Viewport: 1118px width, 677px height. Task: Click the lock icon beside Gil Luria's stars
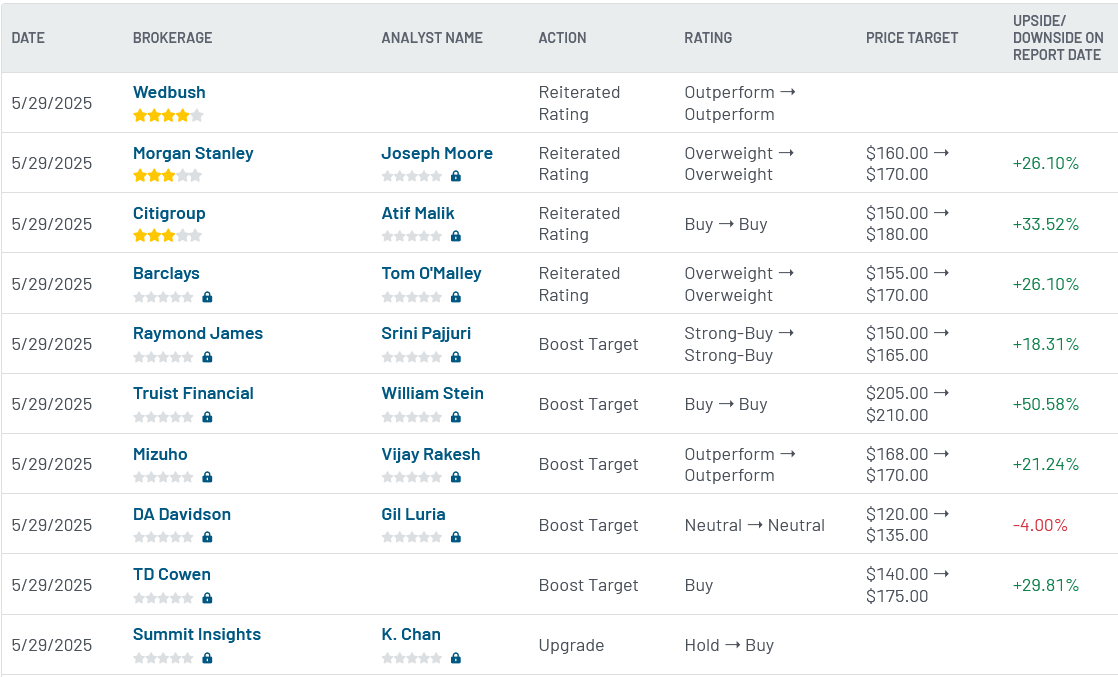[x=456, y=537]
